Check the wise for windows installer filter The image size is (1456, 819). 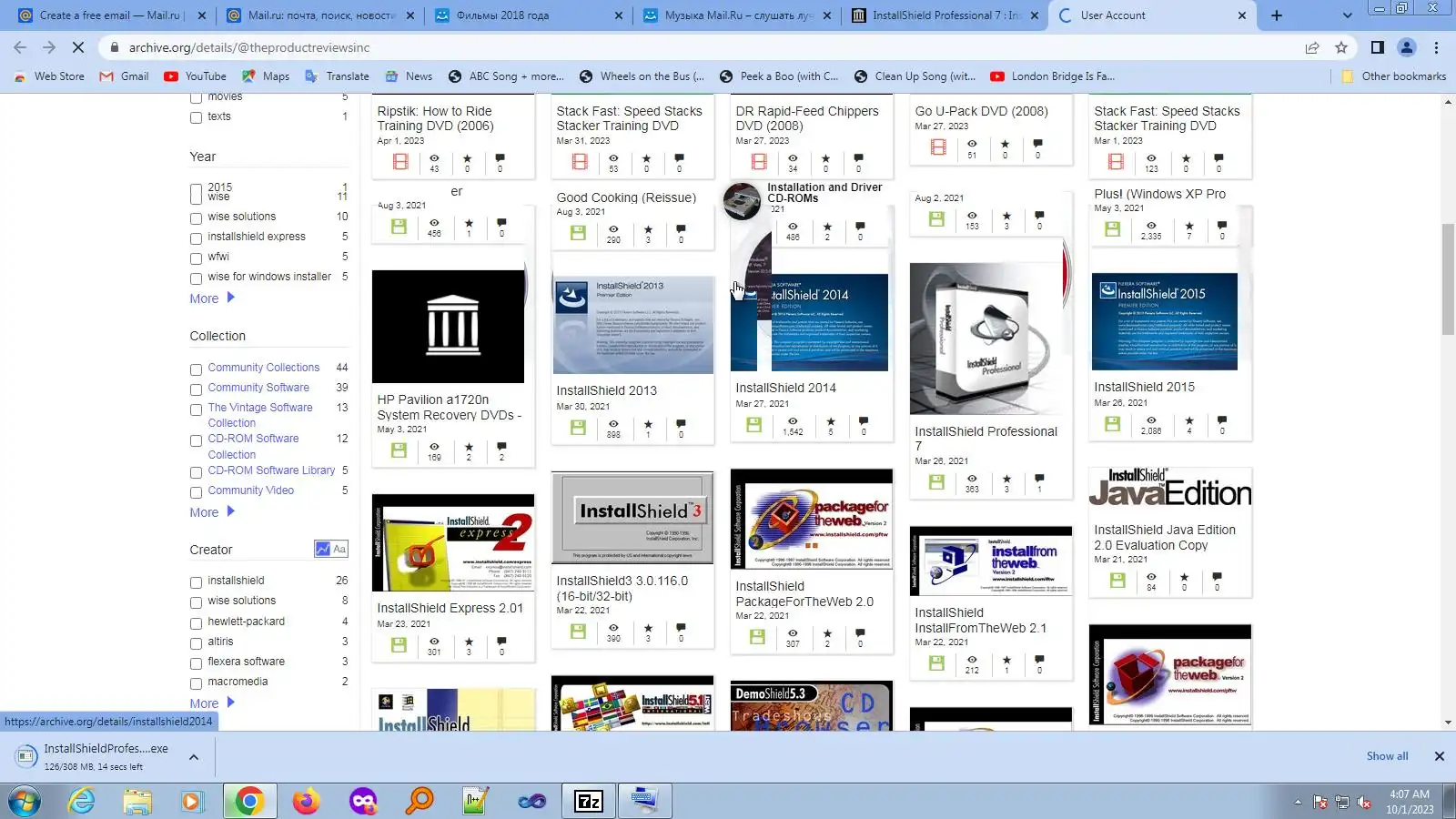[196, 278]
